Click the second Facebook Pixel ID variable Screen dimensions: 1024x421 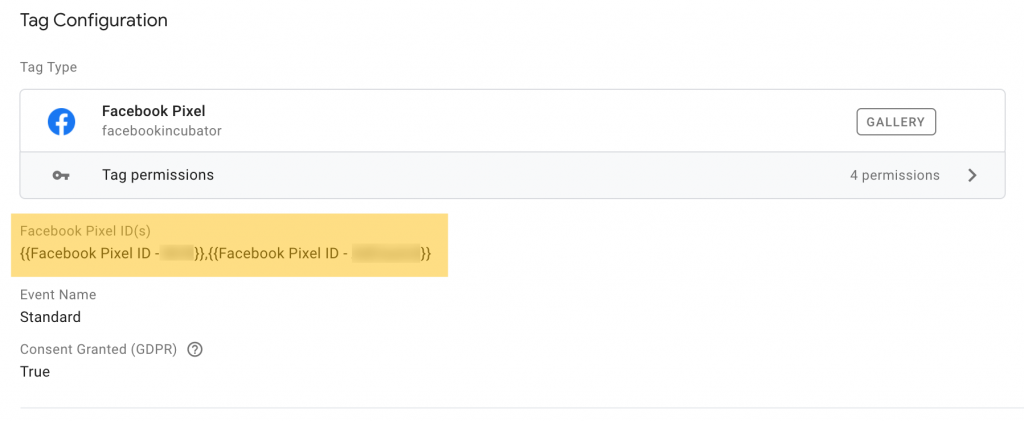pyautogui.click(x=320, y=255)
